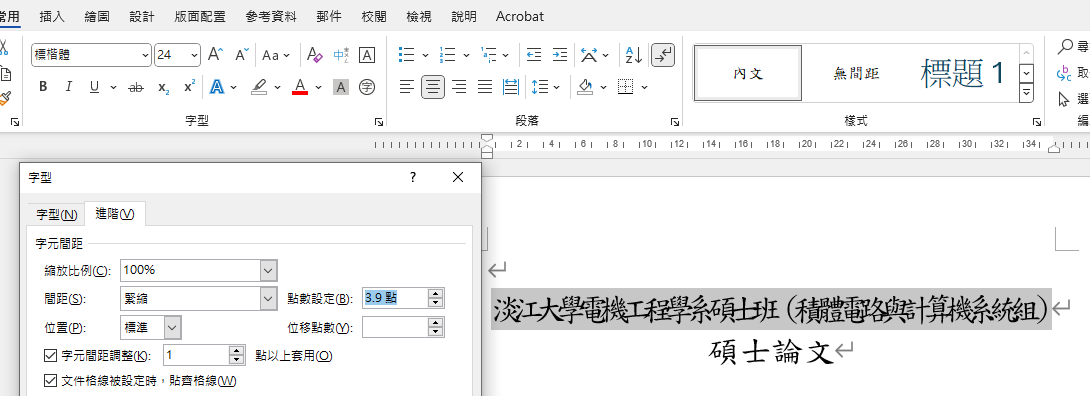
Task: Expand font color dropdown arrow
Action: 318,88
